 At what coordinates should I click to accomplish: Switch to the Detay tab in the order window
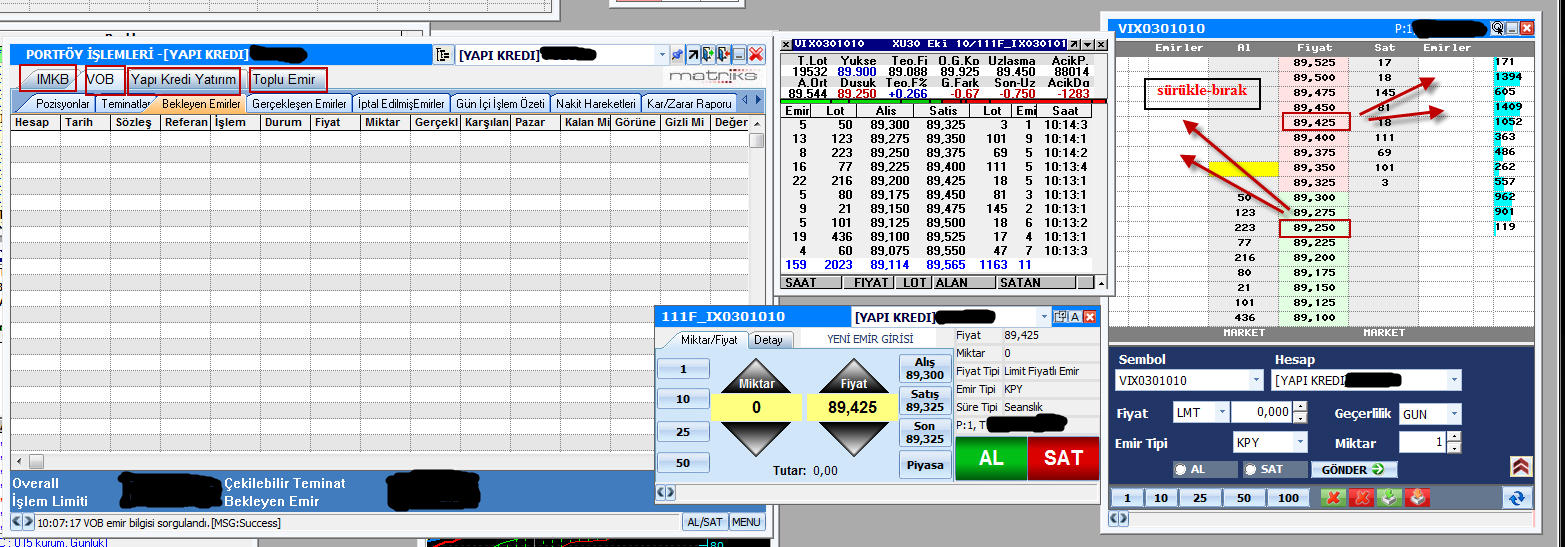[x=769, y=340]
